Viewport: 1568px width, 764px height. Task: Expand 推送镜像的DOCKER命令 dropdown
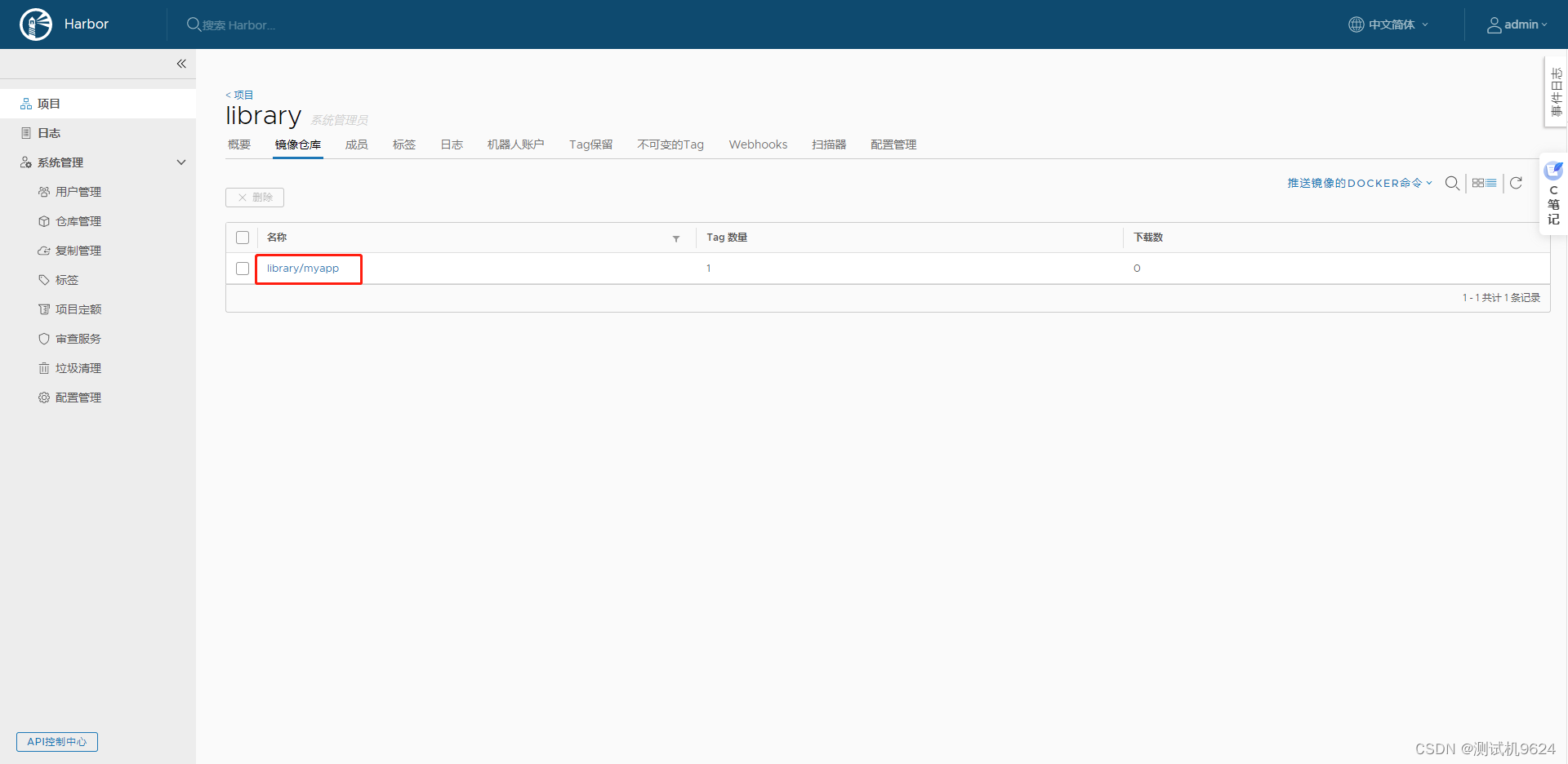(x=1360, y=183)
